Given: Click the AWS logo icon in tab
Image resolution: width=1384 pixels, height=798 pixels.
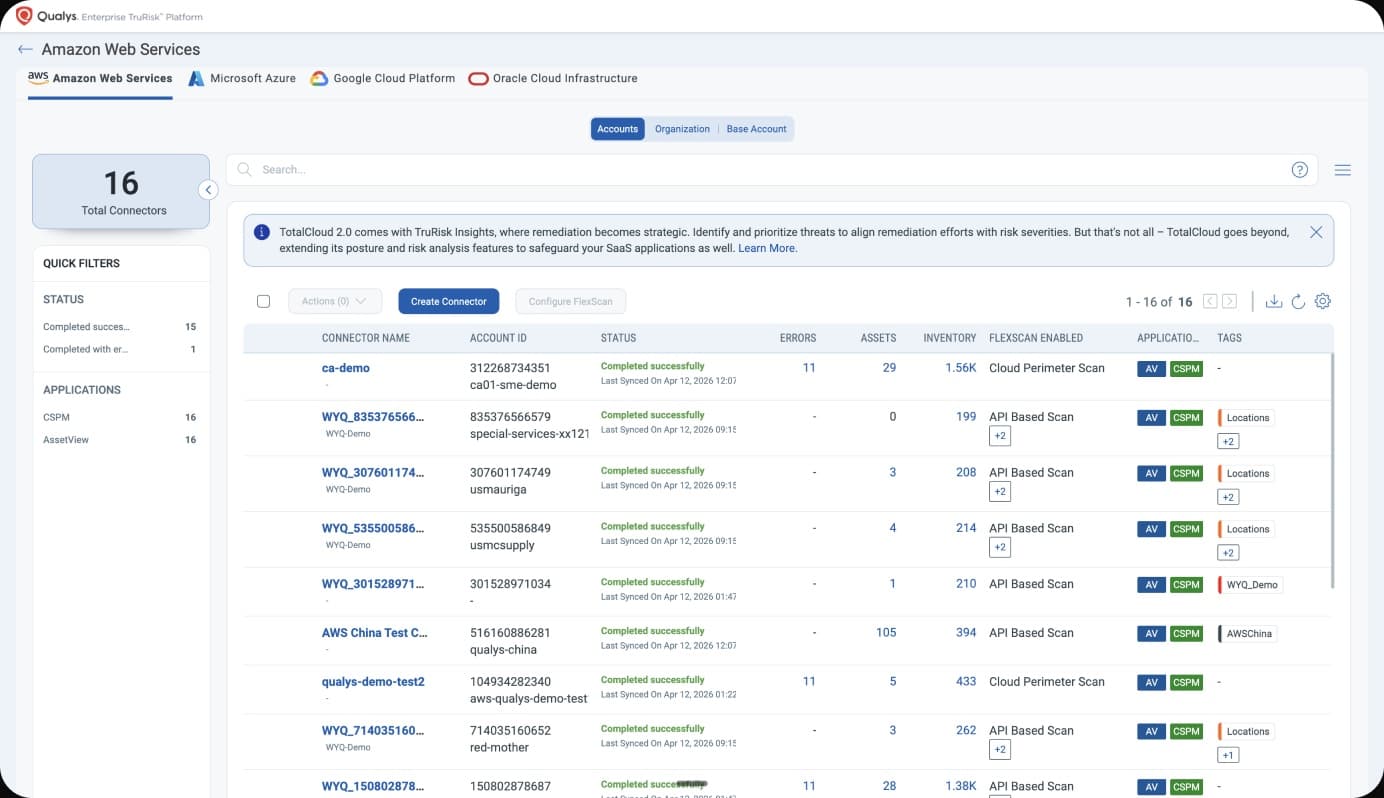Looking at the screenshot, I should coord(38,77).
